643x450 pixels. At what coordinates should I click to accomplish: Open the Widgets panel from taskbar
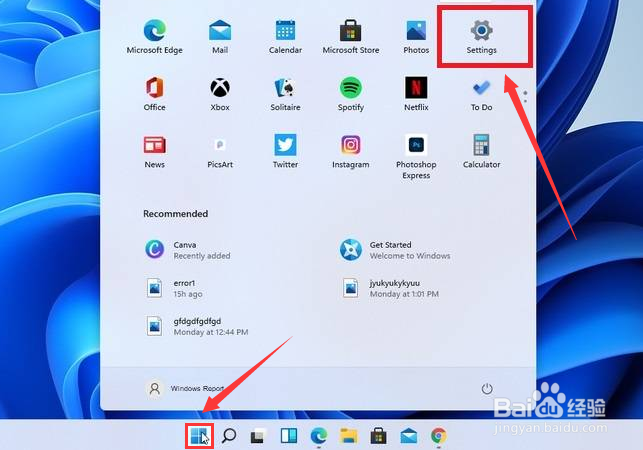point(289,436)
